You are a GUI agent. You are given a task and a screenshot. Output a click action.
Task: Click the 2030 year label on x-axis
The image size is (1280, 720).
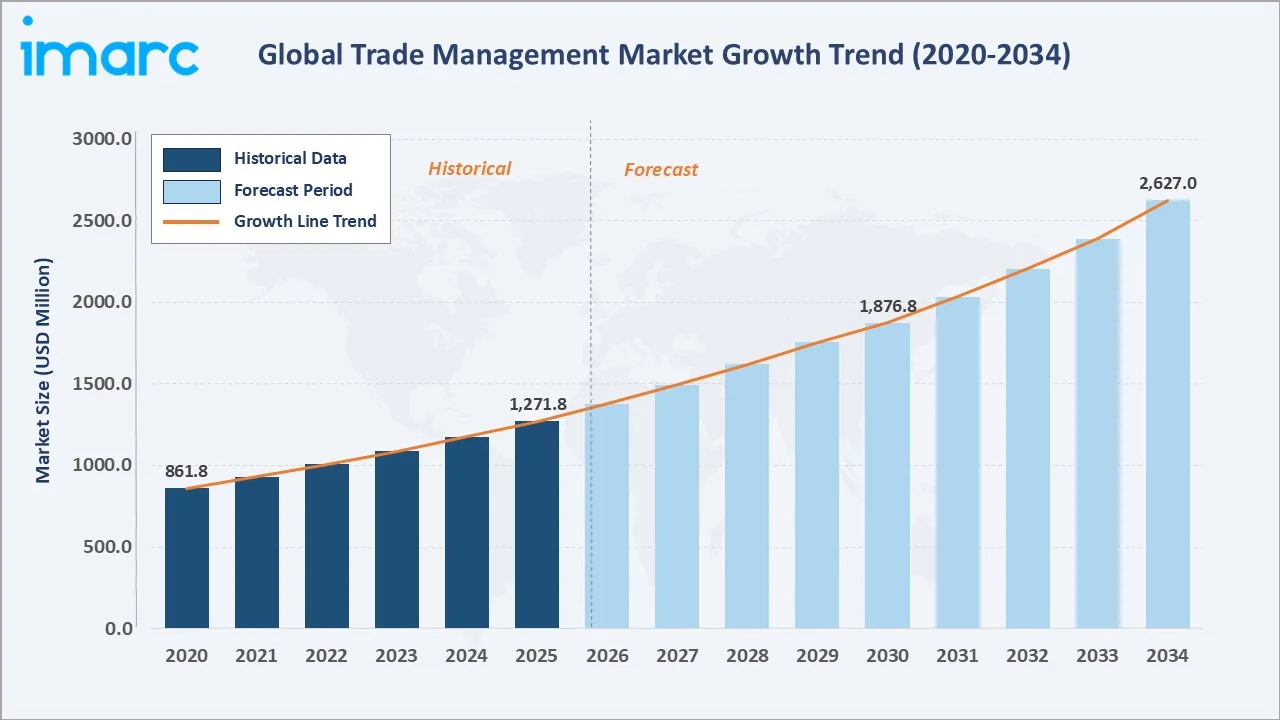coord(887,655)
